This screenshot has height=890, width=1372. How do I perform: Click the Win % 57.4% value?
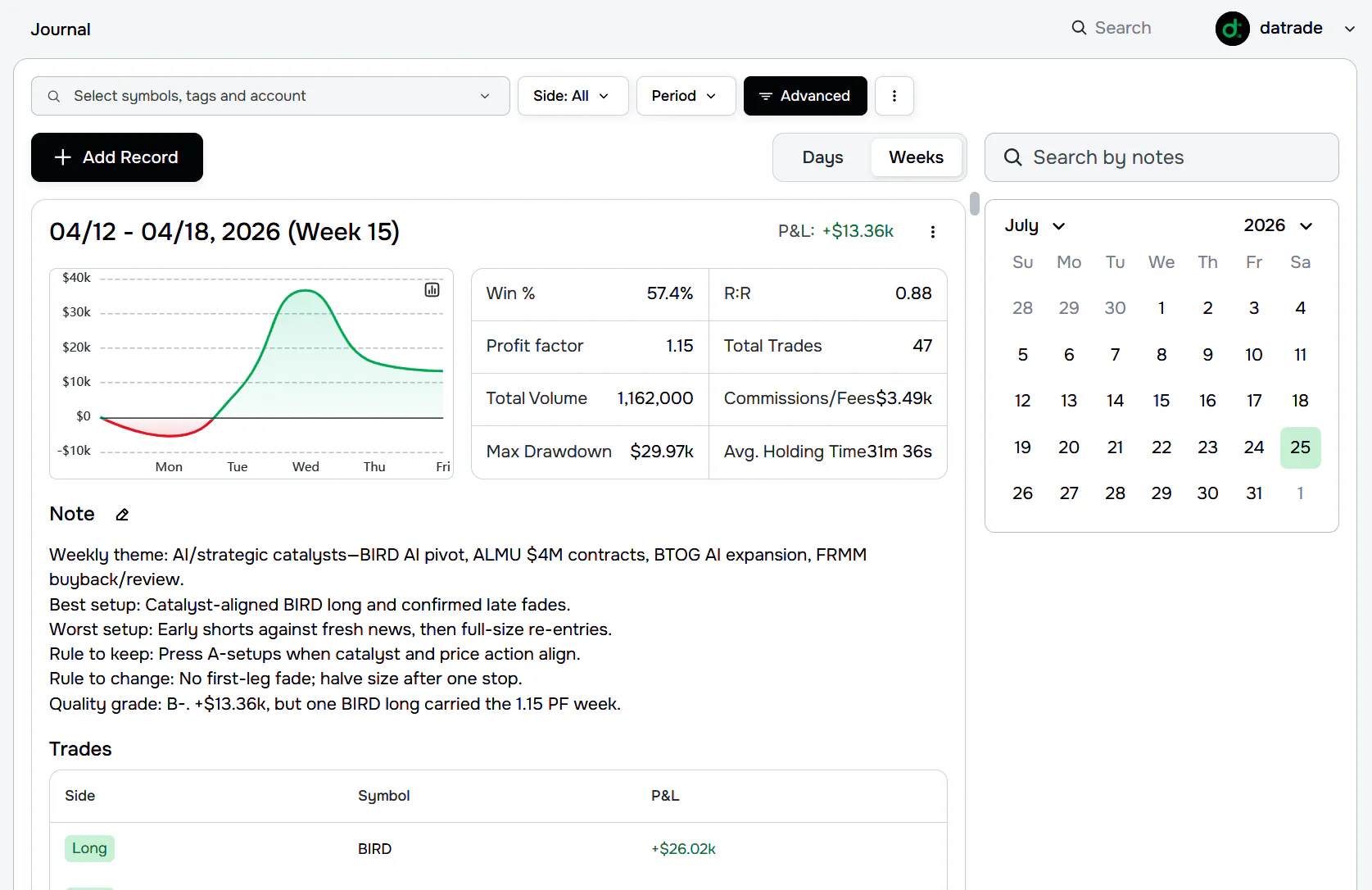point(669,293)
